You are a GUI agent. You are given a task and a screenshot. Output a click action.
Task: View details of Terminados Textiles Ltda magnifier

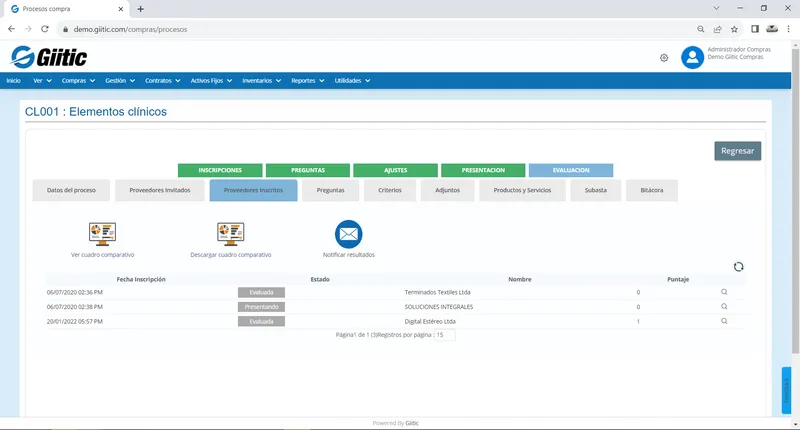click(724, 292)
